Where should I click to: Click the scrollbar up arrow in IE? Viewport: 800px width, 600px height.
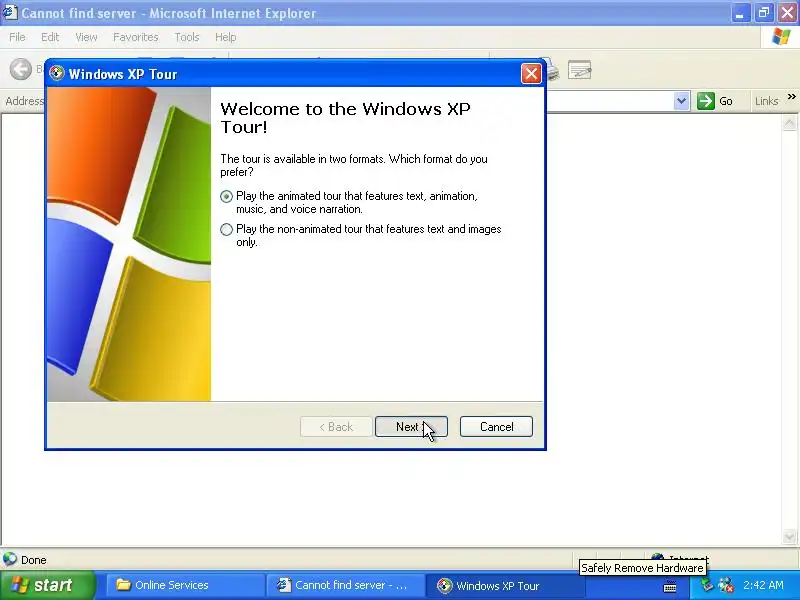pyautogui.click(x=789, y=123)
